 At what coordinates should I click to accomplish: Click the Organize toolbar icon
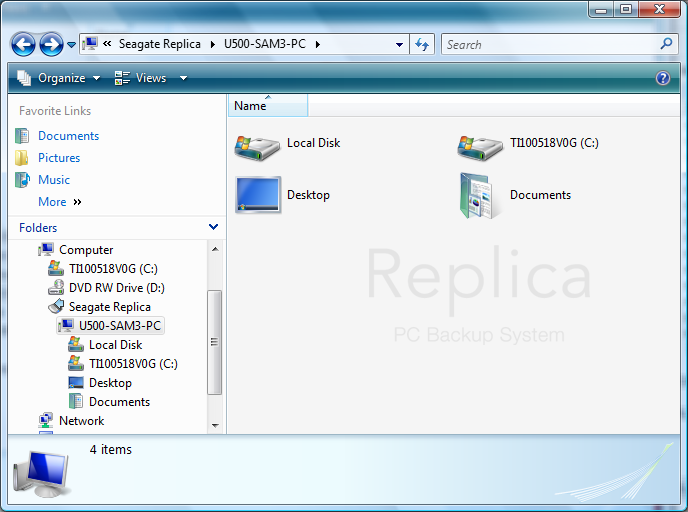click(x=24, y=78)
